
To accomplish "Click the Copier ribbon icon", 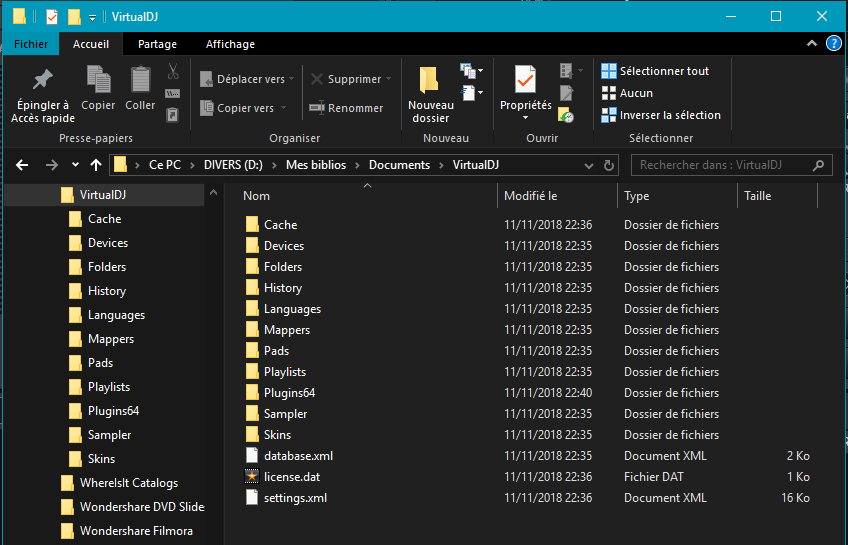I will (x=98, y=88).
